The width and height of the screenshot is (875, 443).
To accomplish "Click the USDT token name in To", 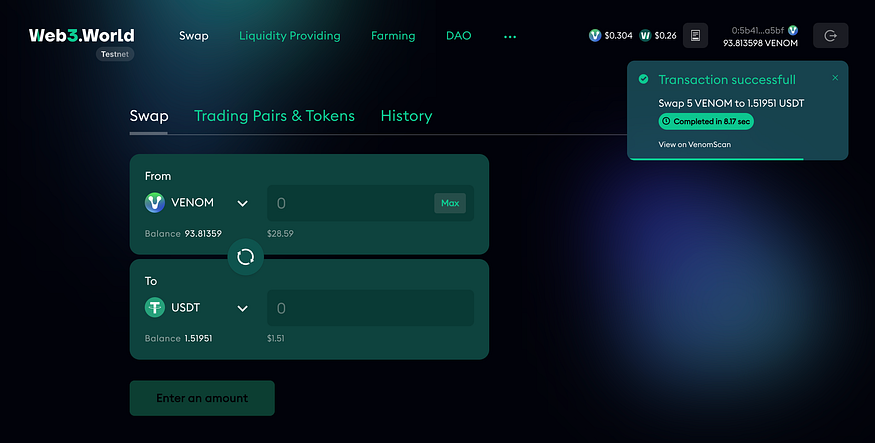I will (x=185, y=307).
